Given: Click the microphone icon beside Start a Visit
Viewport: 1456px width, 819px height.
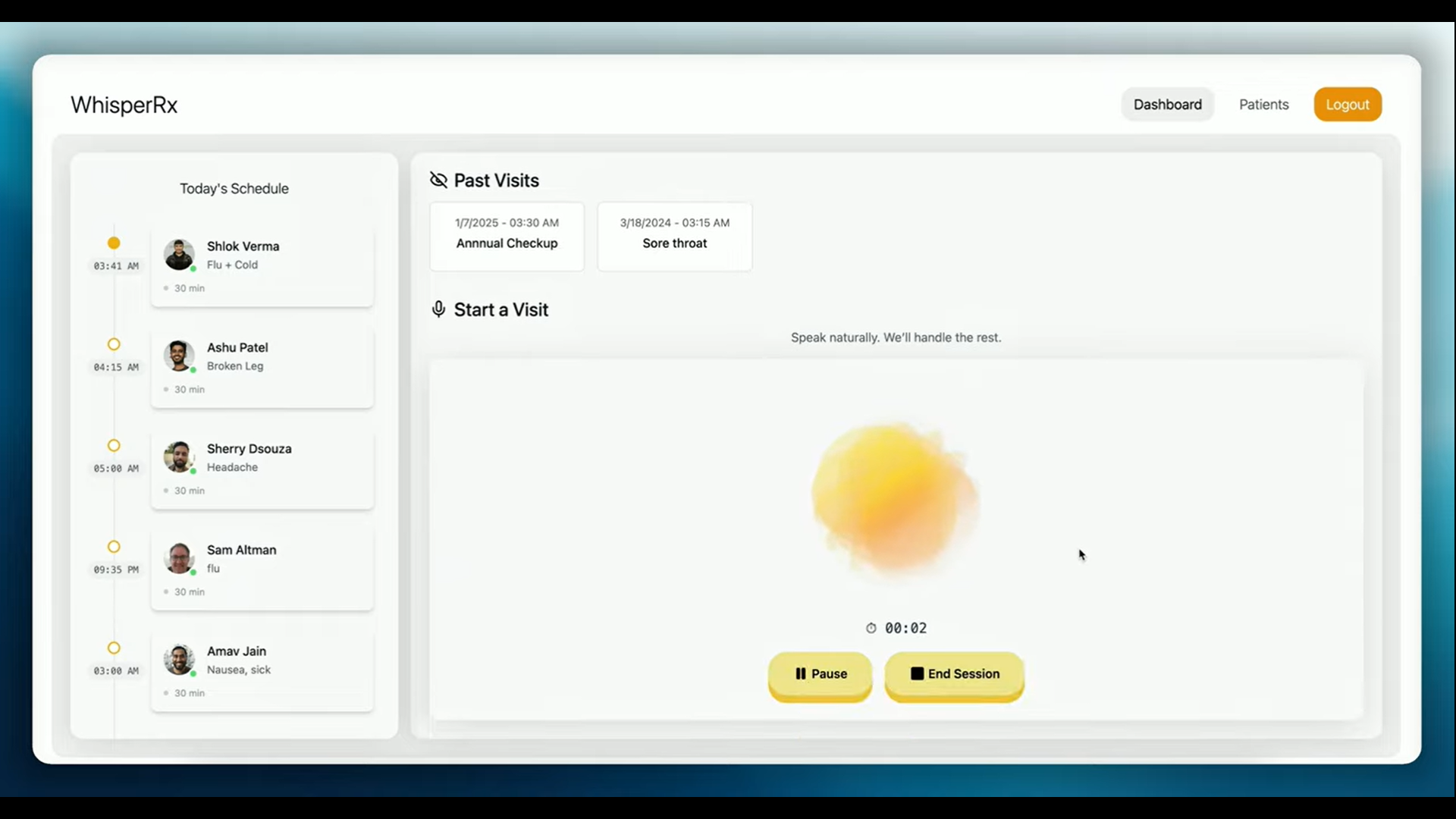Looking at the screenshot, I should (438, 309).
